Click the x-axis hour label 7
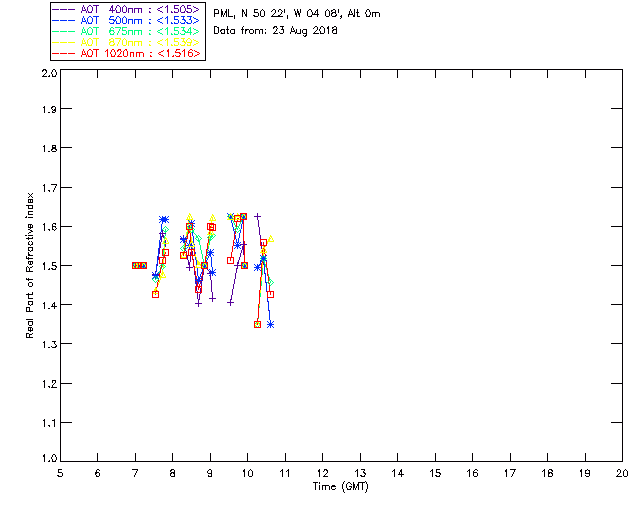Viewport: 640px width, 512px height. point(135,473)
